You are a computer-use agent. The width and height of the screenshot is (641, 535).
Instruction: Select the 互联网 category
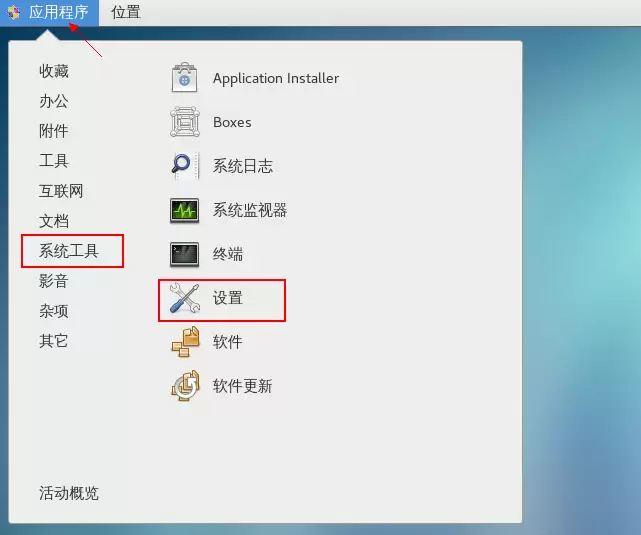click(x=61, y=191)
